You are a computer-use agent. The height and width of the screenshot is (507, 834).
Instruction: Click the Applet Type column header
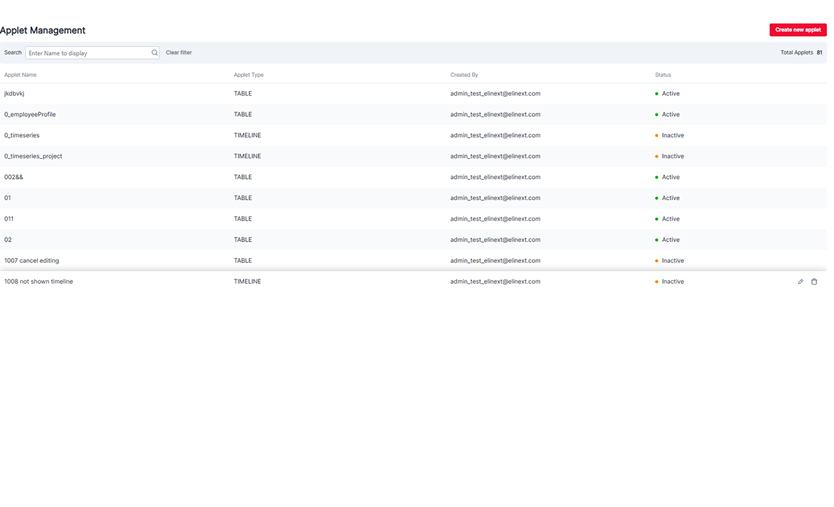(x=249, y=75)
